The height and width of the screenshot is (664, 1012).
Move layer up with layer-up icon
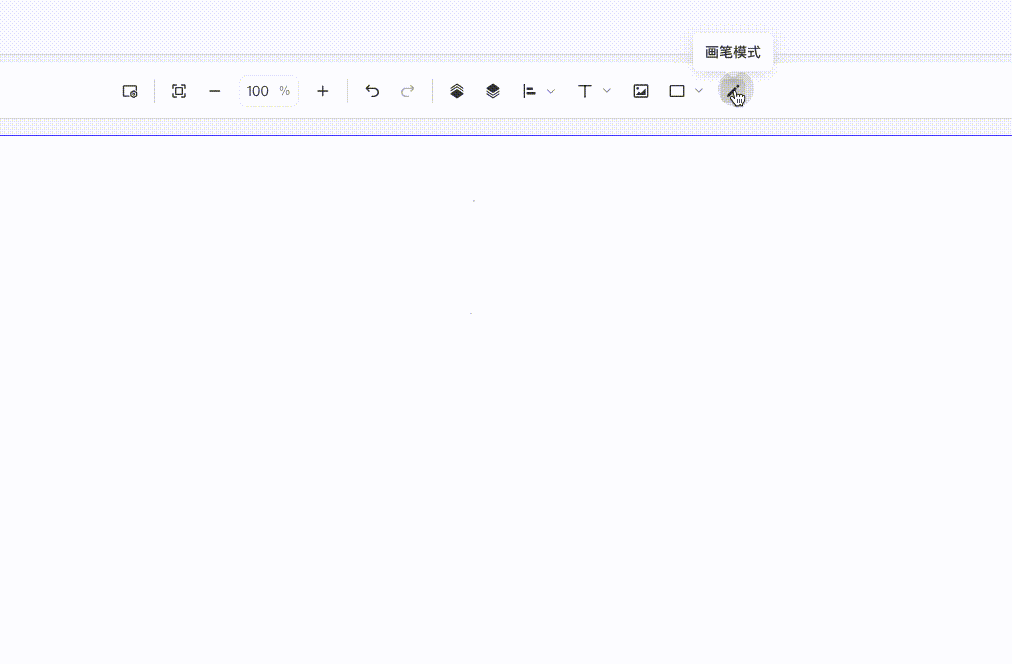pos(457,91)
